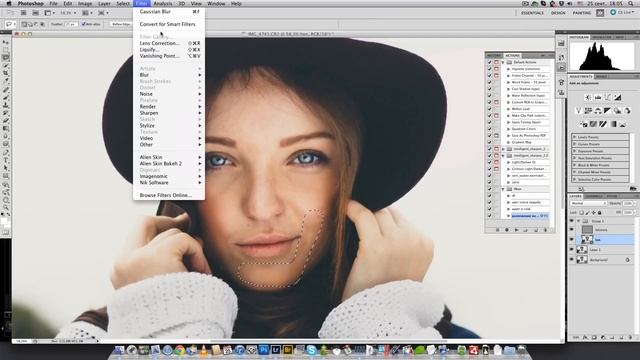
Task: Choose Convert for Smart Filters
Action: pyautogui.click(x=169, y=24)
